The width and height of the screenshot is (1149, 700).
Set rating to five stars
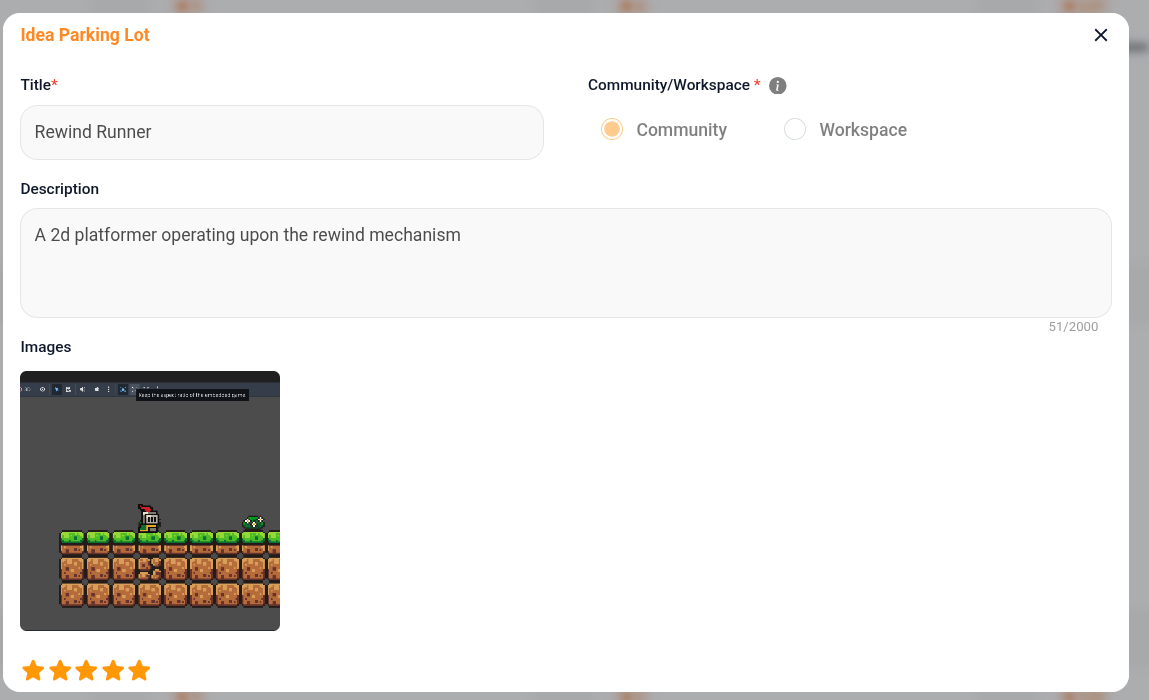[x=139, y=670]
